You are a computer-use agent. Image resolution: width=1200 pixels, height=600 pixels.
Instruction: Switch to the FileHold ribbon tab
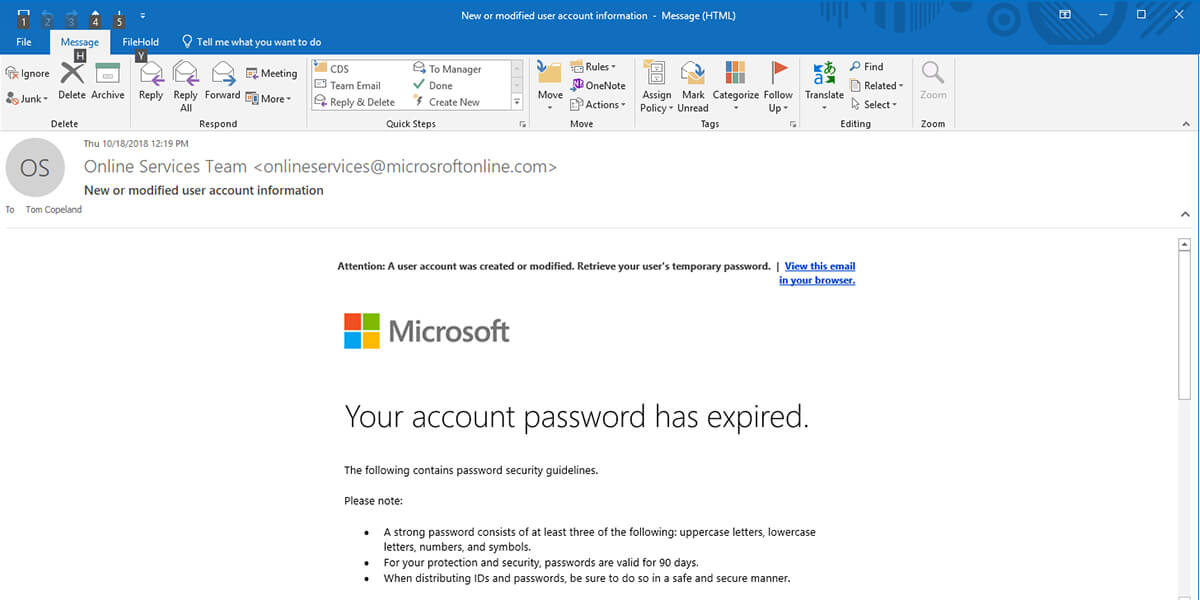pyautogui.click(x=141, y=42)
